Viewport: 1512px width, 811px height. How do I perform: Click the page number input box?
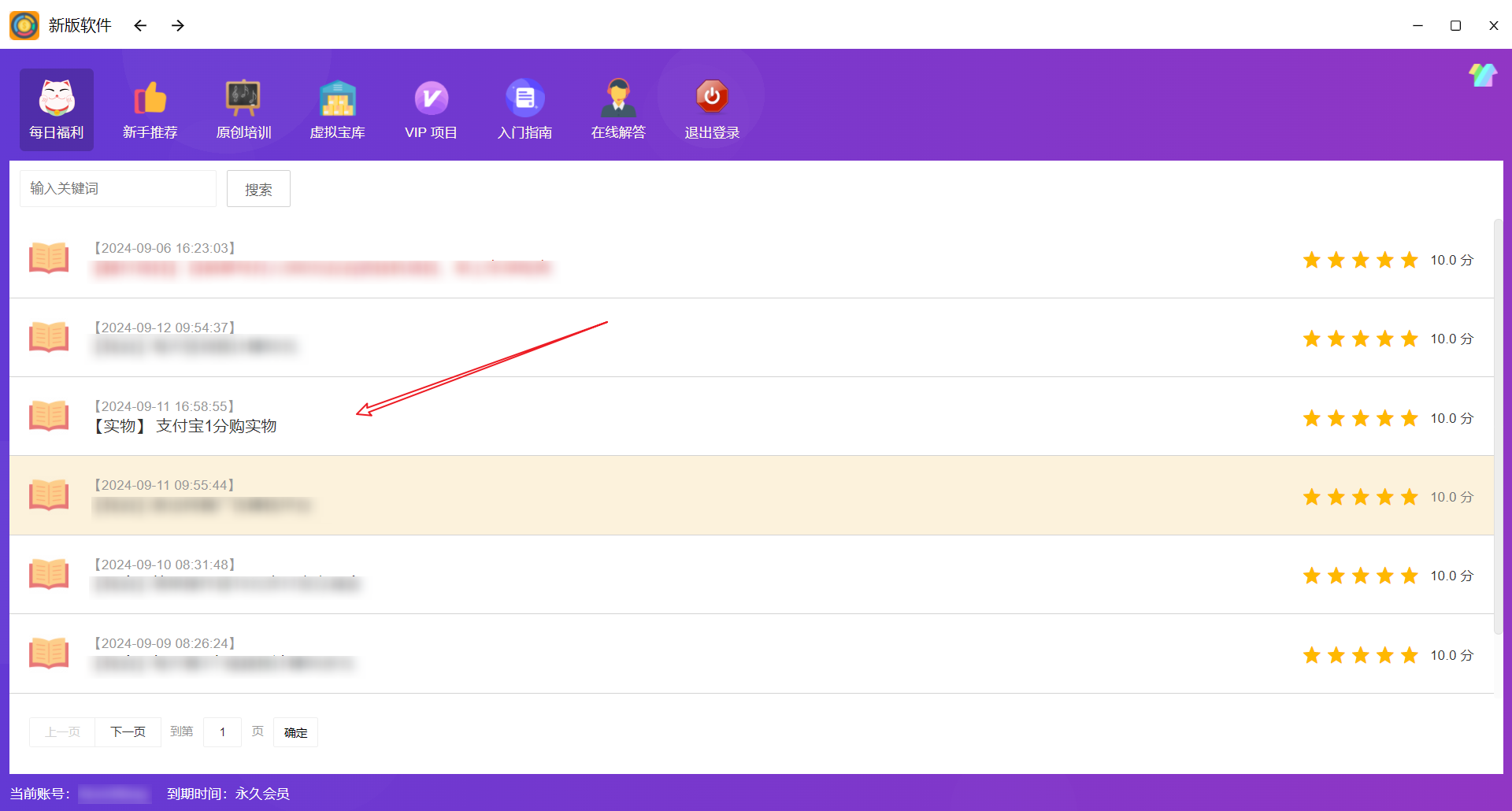tap(222, 732)
